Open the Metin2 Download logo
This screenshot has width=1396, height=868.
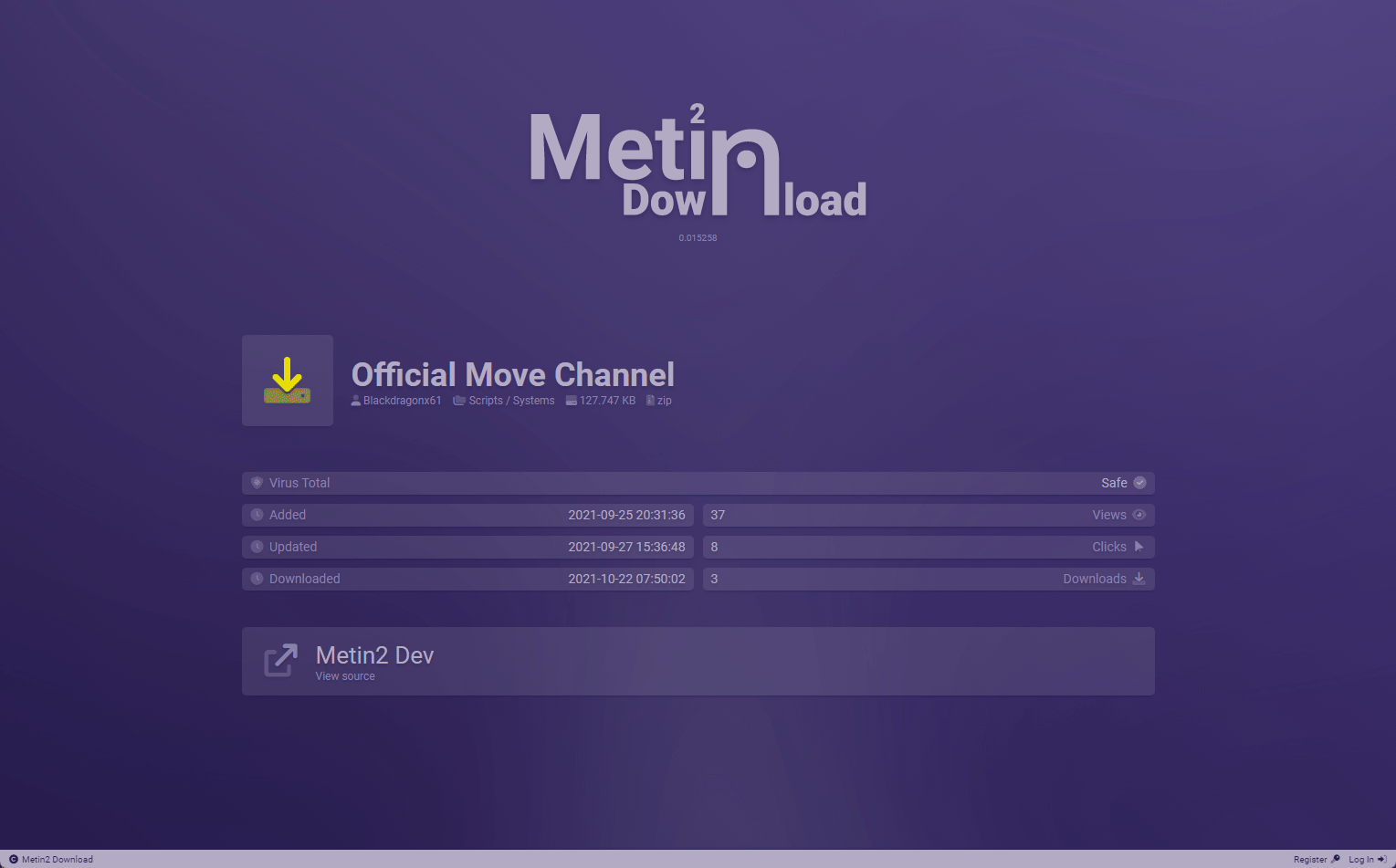click(698, 161)
